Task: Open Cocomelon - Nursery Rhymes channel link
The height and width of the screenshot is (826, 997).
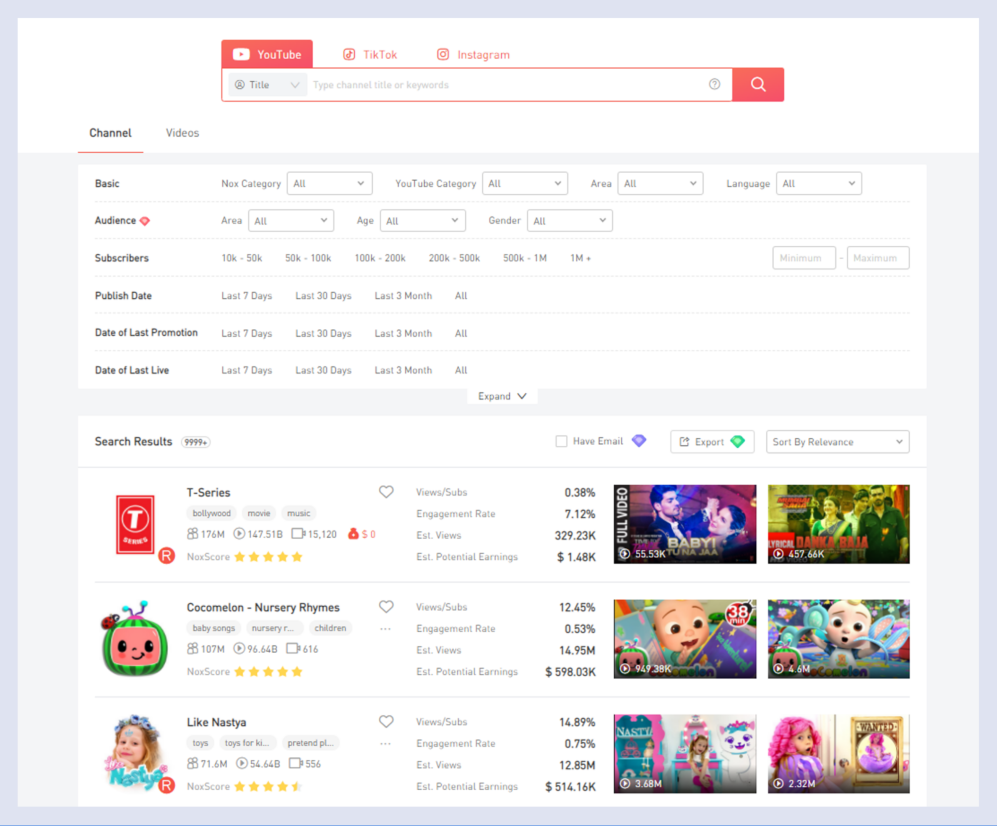Action: pos(263,607)
